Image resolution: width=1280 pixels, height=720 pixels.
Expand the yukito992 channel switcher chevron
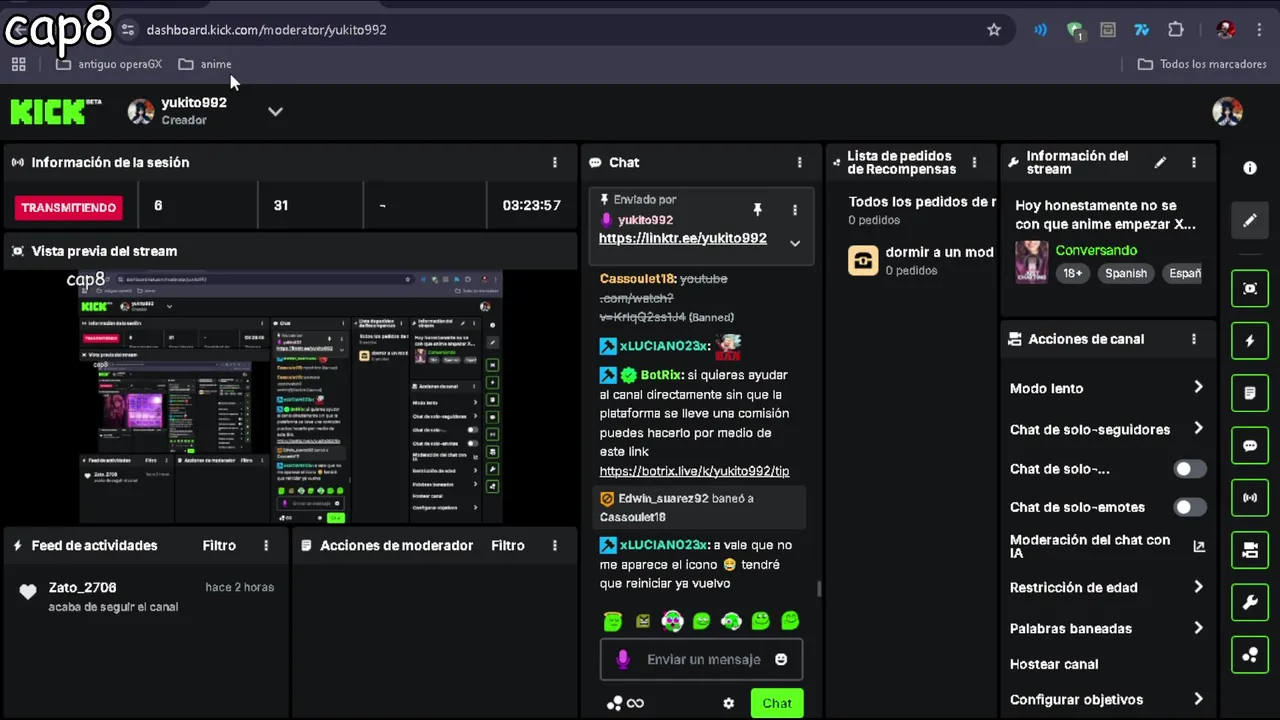coord(275,111)
